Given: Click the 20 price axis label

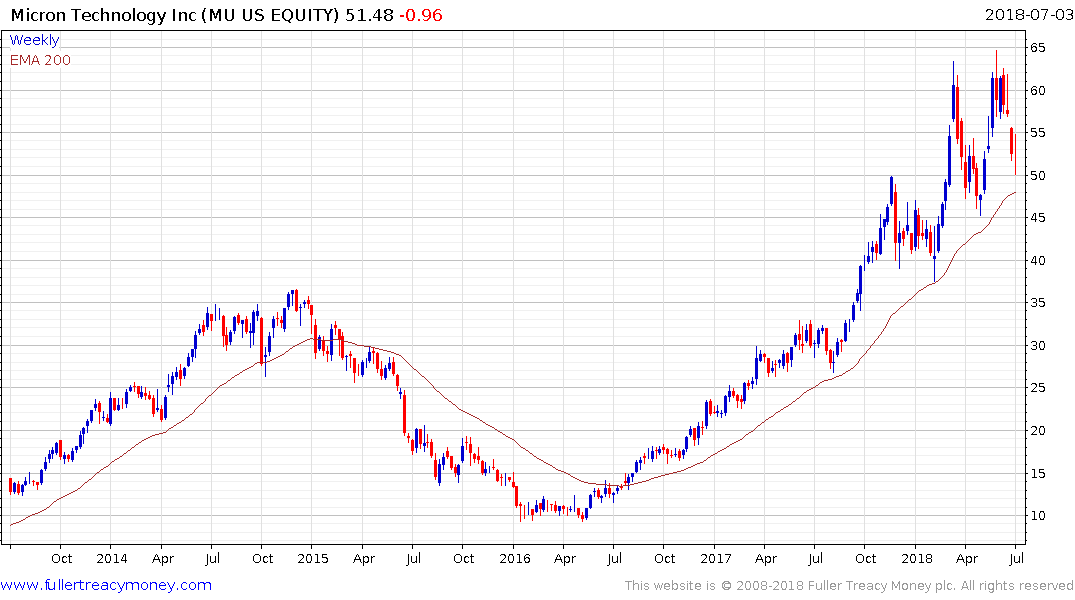Looking at the screenshot, I should point(1037,431).
